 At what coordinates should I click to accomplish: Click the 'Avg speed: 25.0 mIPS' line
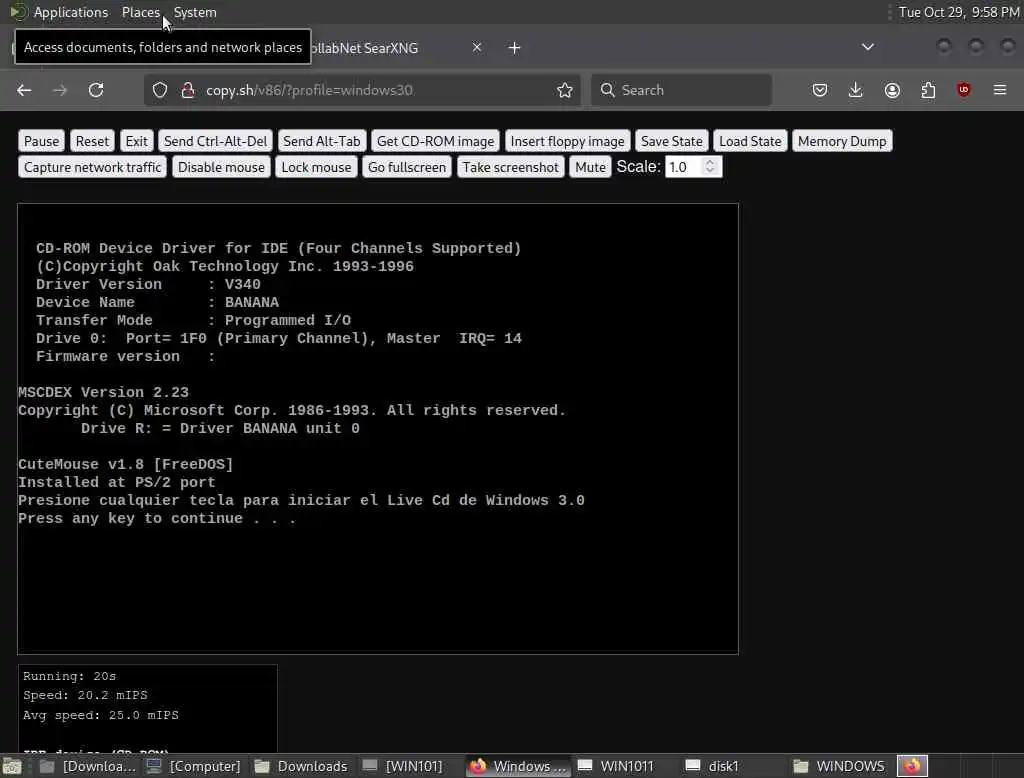101,715
